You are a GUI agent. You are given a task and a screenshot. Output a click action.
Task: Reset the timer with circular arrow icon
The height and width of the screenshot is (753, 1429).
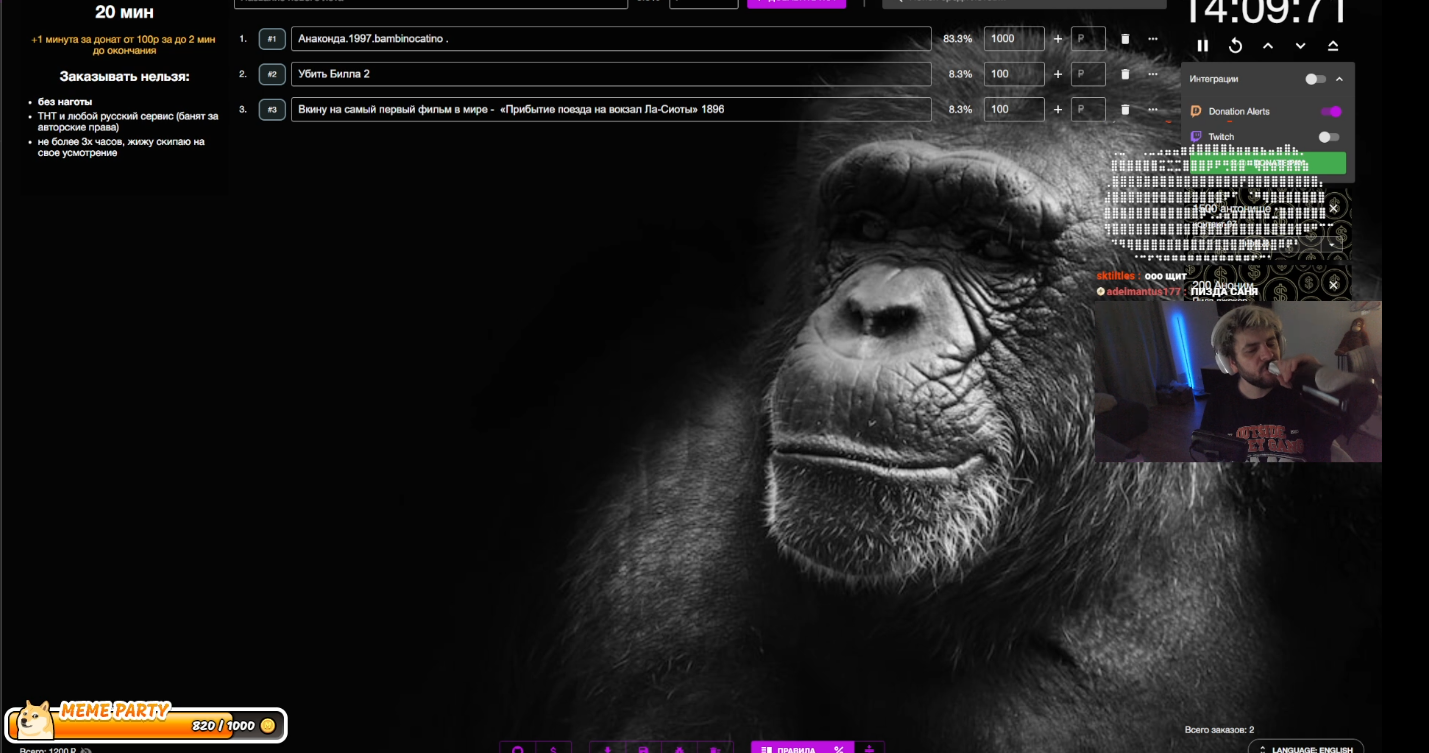pos(1236,46)
